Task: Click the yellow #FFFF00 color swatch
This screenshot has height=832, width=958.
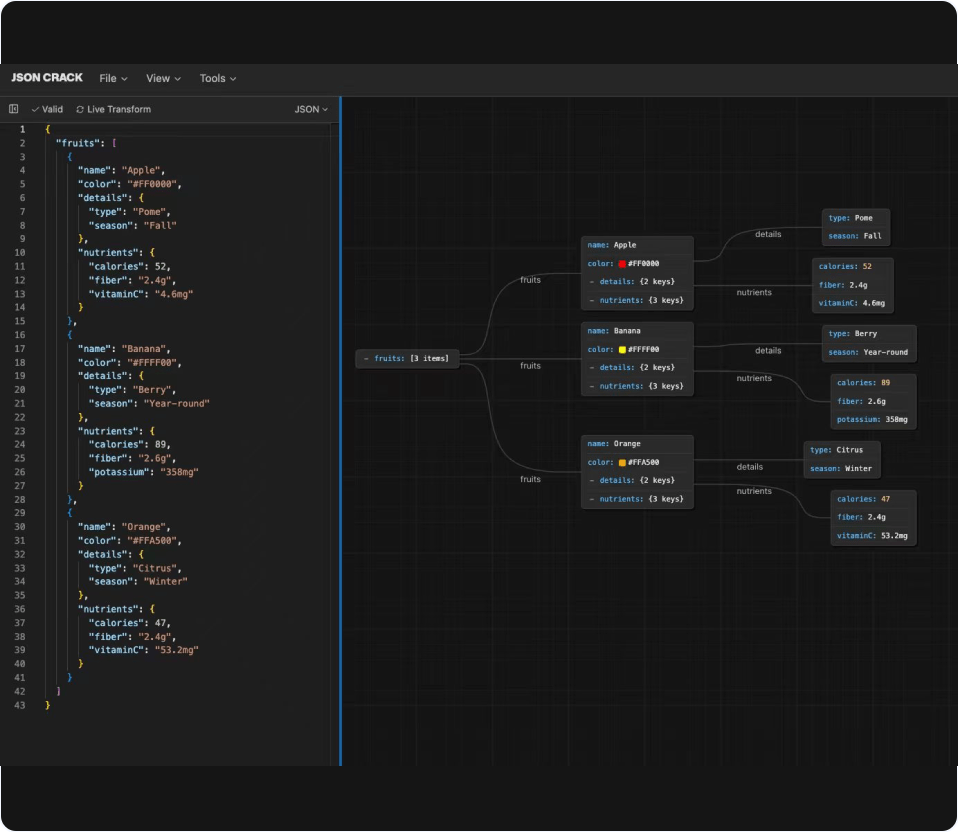Action: click(622, 349)
